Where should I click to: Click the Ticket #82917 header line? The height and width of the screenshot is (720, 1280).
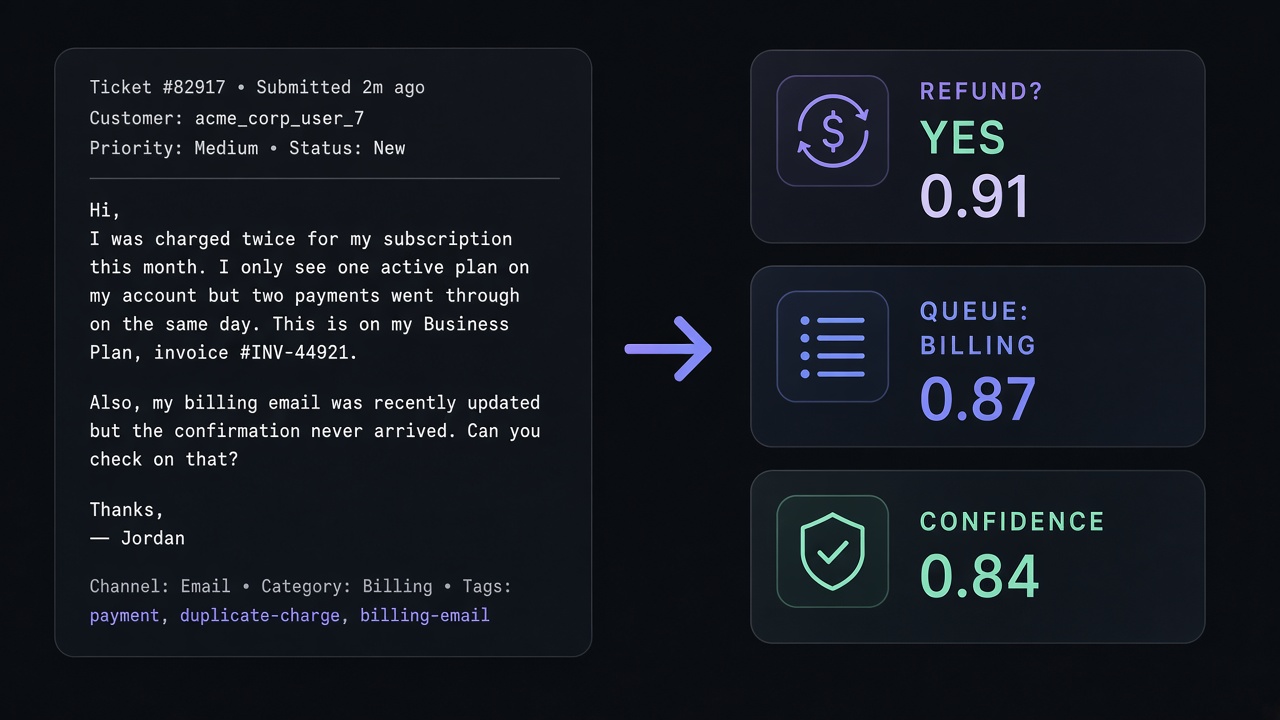tap(257, 88)
